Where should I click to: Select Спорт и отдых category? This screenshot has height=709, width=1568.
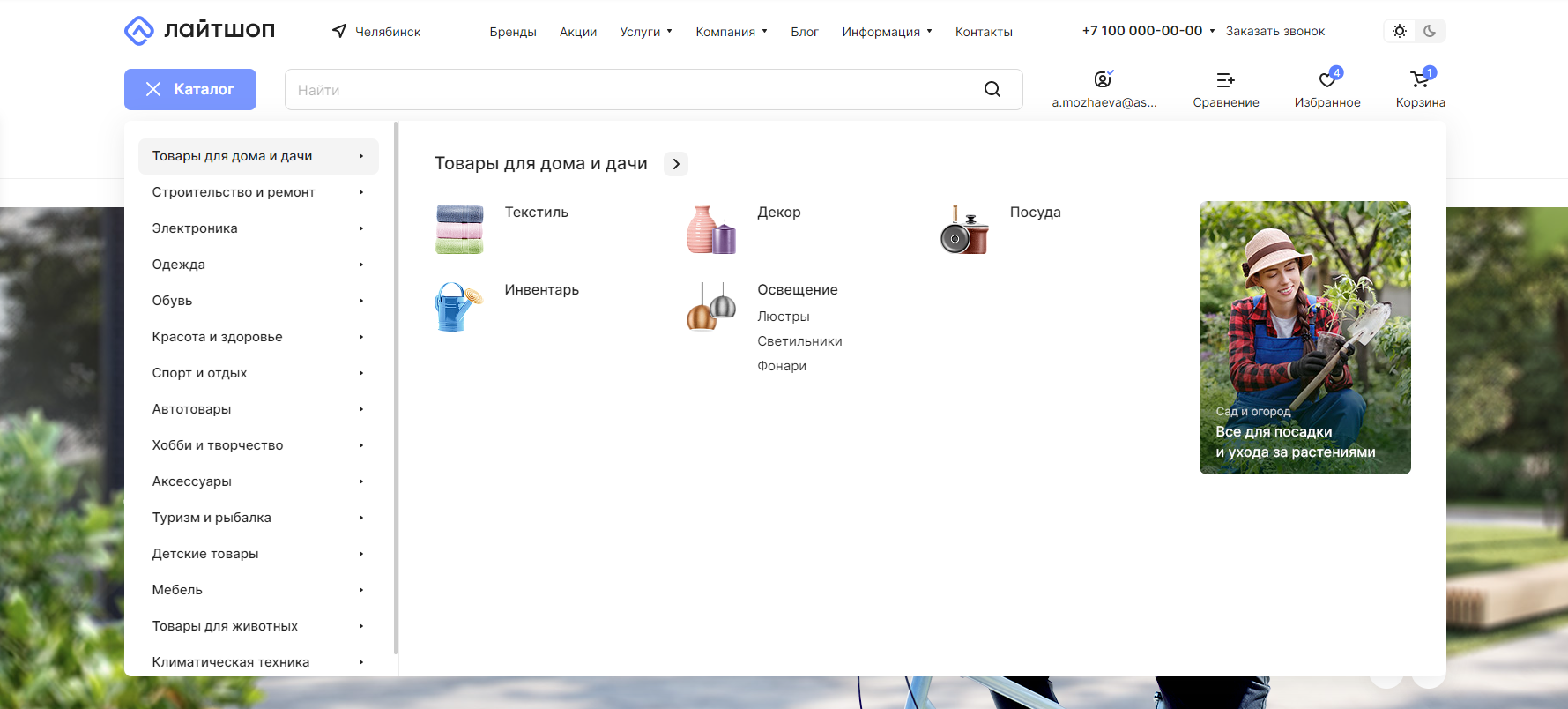click(x=258, y=373)
